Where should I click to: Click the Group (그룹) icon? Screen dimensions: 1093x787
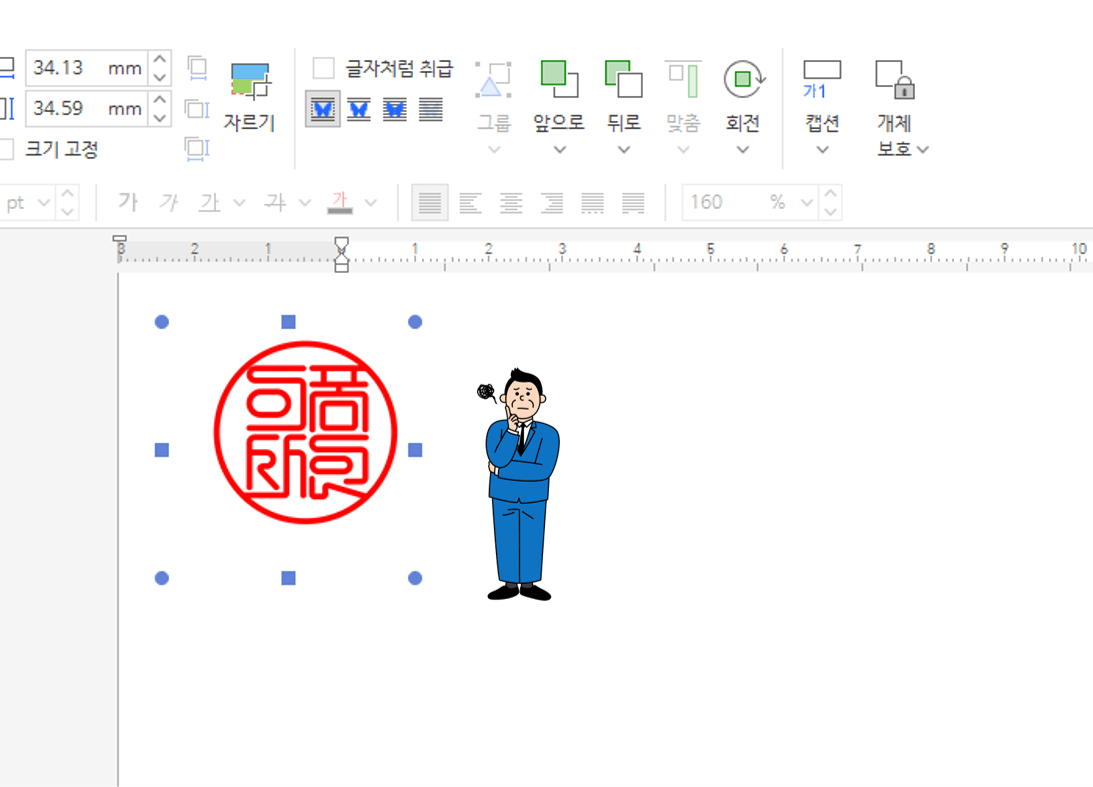point(494,97)
